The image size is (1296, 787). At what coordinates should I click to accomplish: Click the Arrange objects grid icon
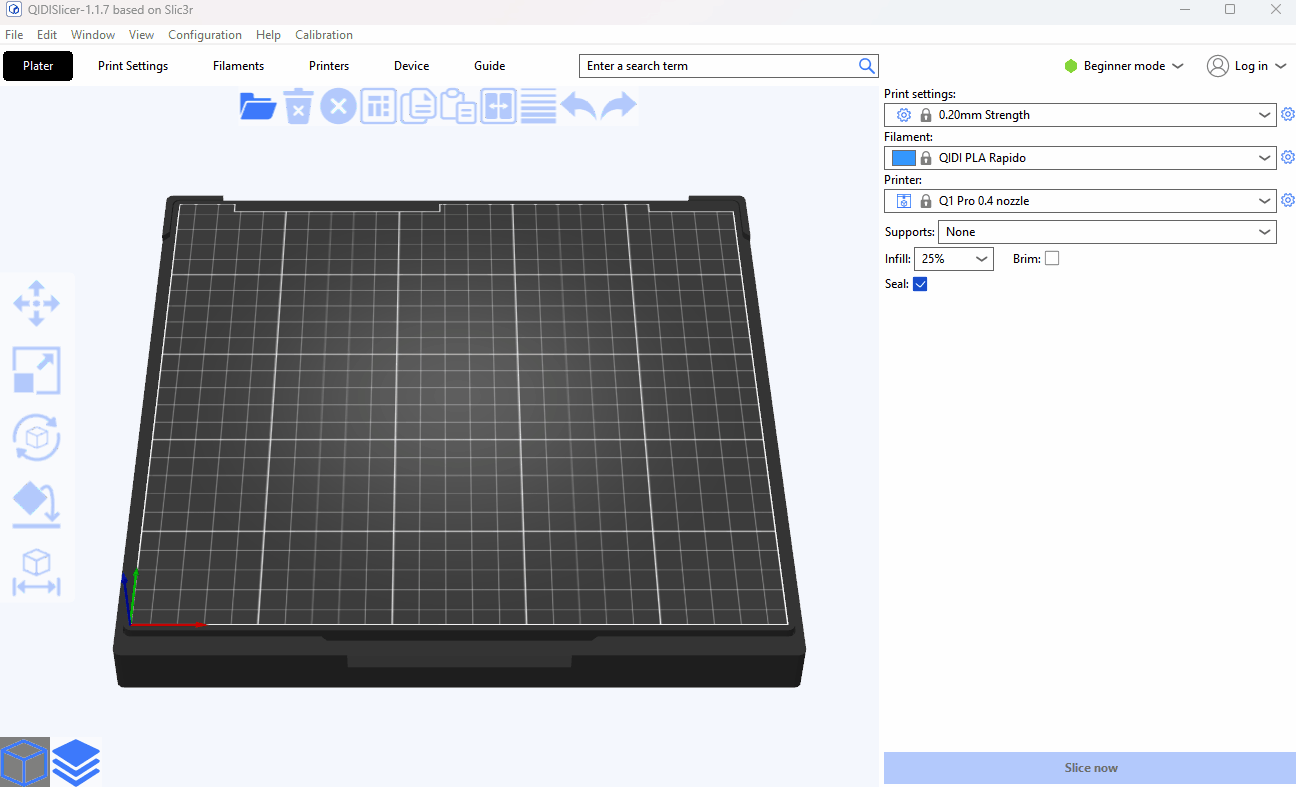378,106
